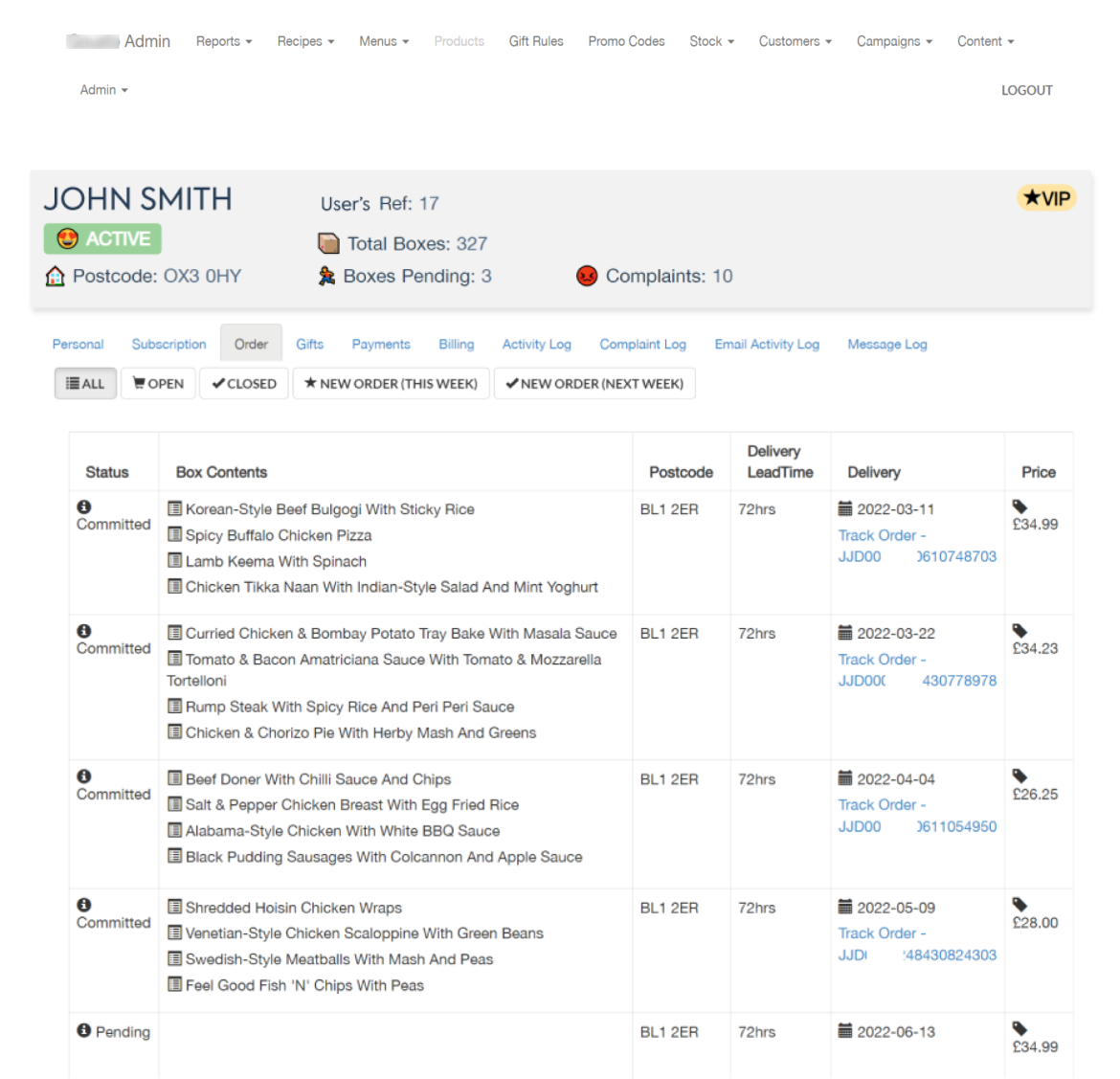This screenshot has width=1120, height=1079.
Task: Expand the Stock dropdown menu
Action: (711, 41)
